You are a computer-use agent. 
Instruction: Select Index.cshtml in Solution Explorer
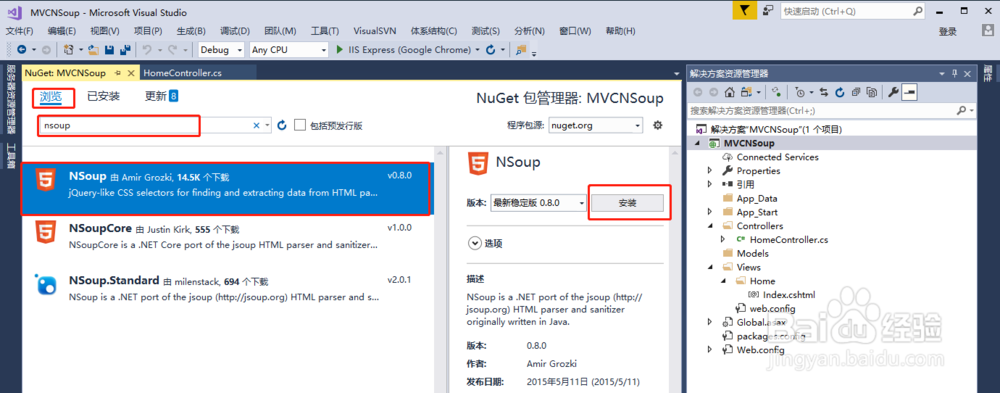789,295
